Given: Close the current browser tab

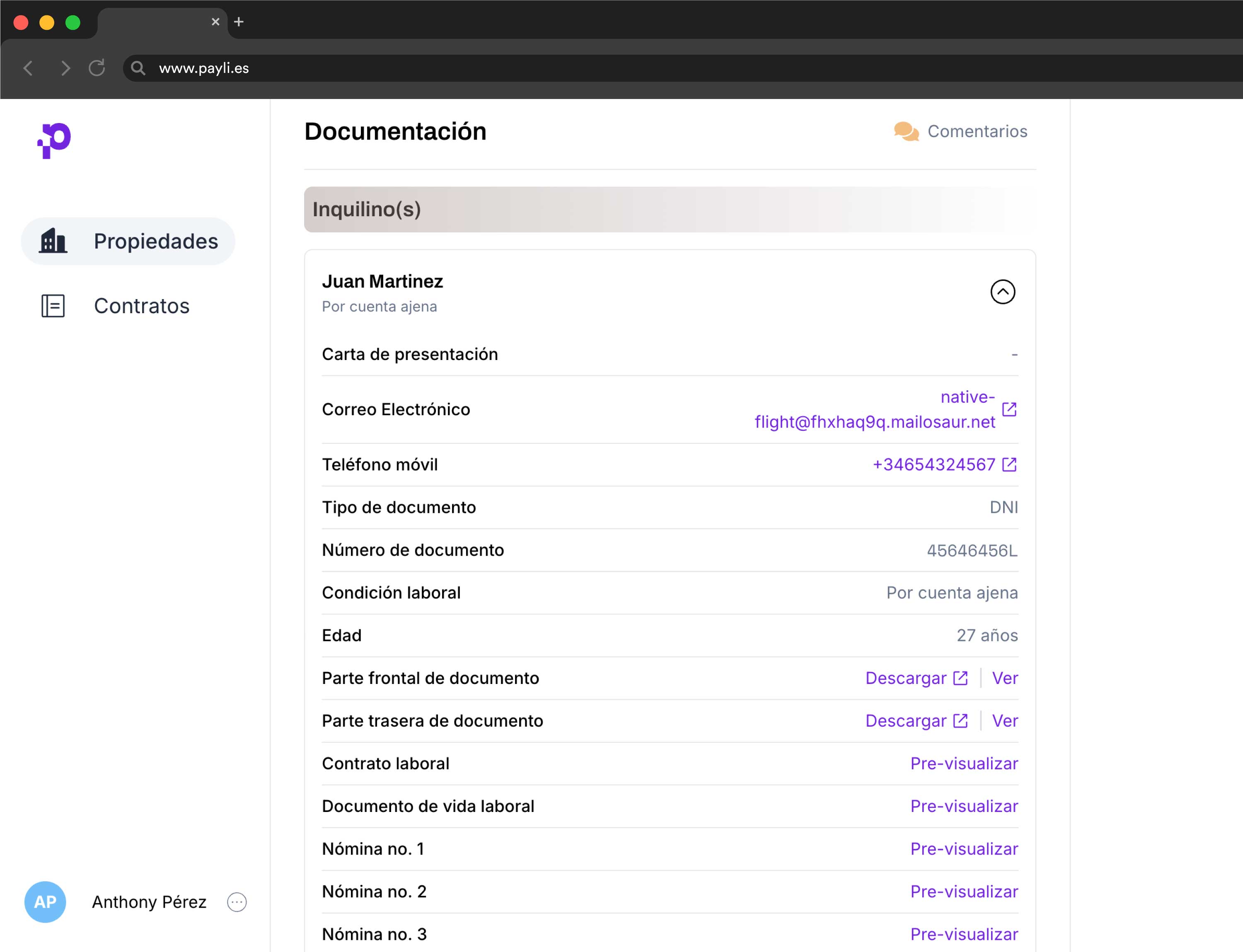Looking at the screenshot, I should 215,22.
